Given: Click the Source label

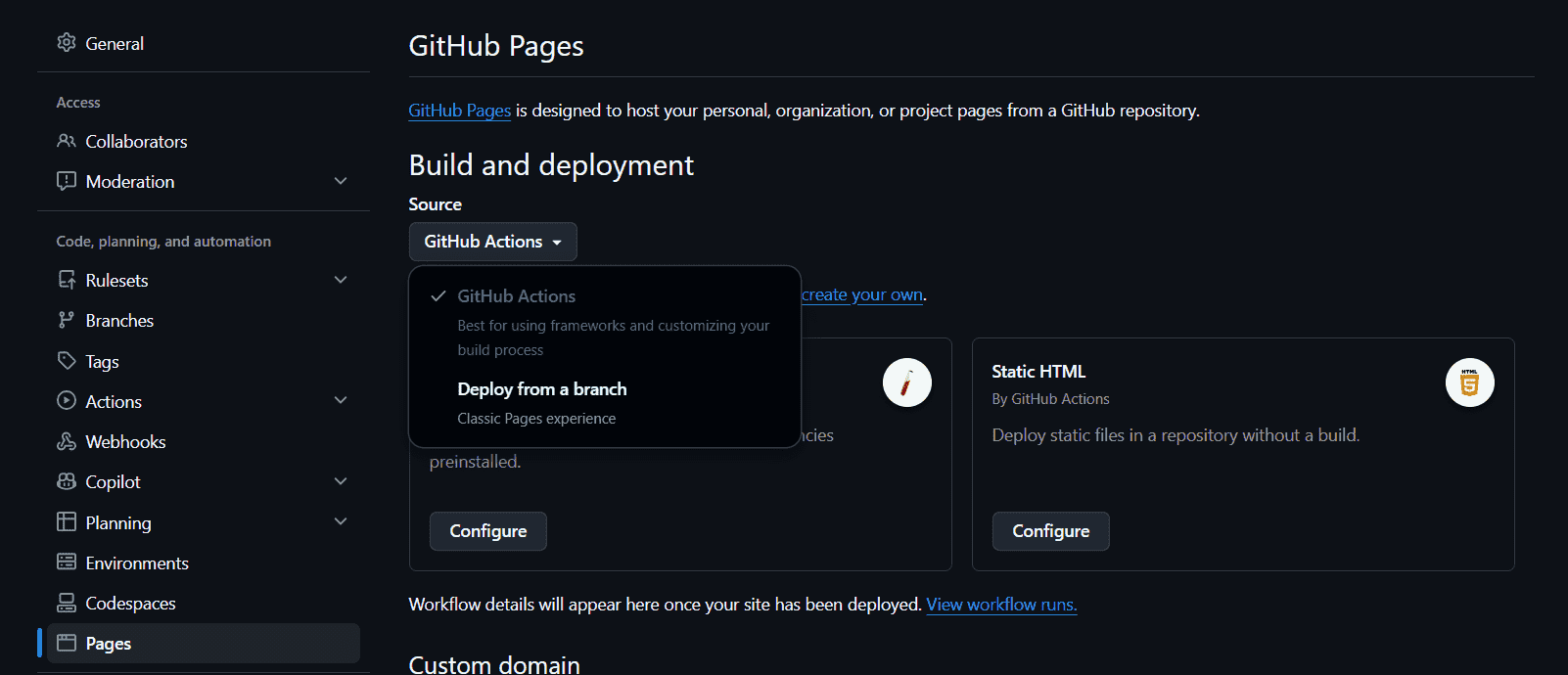Looking at the screenshot, I should coord(436,204).
